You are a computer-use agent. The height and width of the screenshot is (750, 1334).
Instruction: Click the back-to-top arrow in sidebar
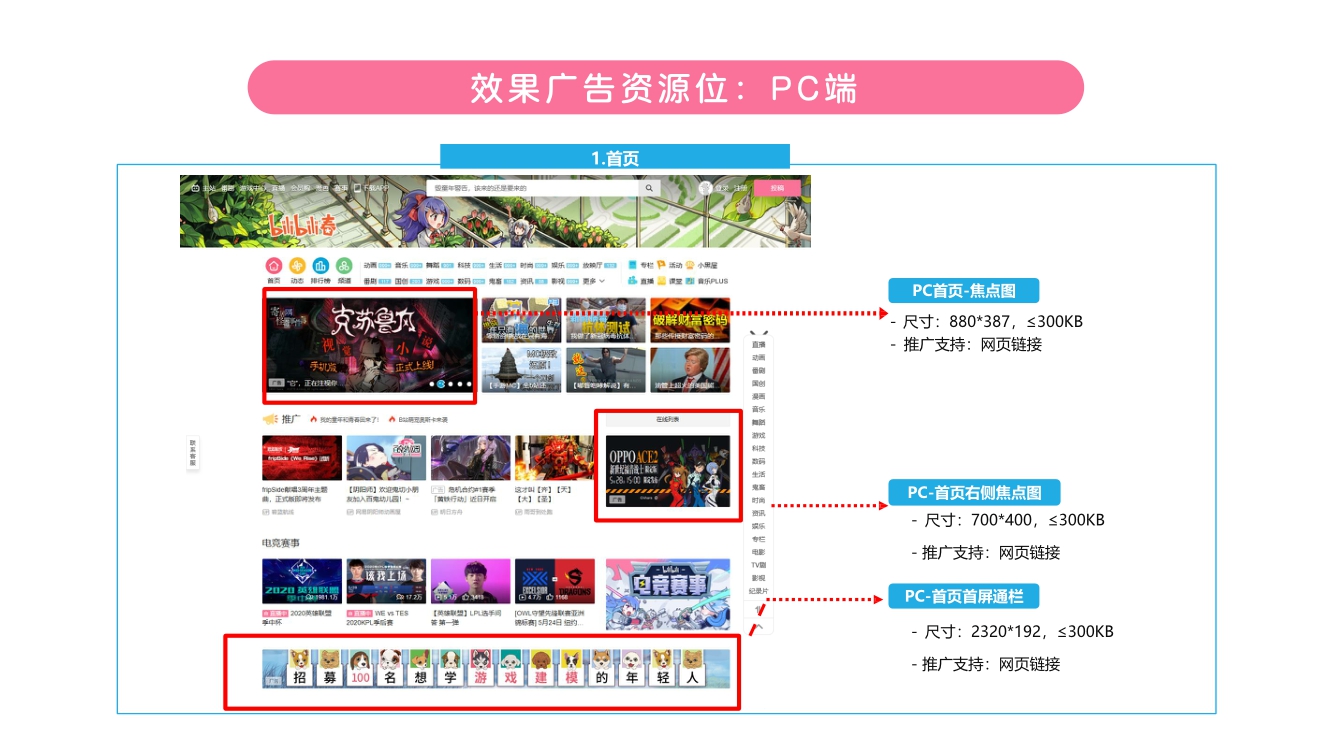[759, 627]
